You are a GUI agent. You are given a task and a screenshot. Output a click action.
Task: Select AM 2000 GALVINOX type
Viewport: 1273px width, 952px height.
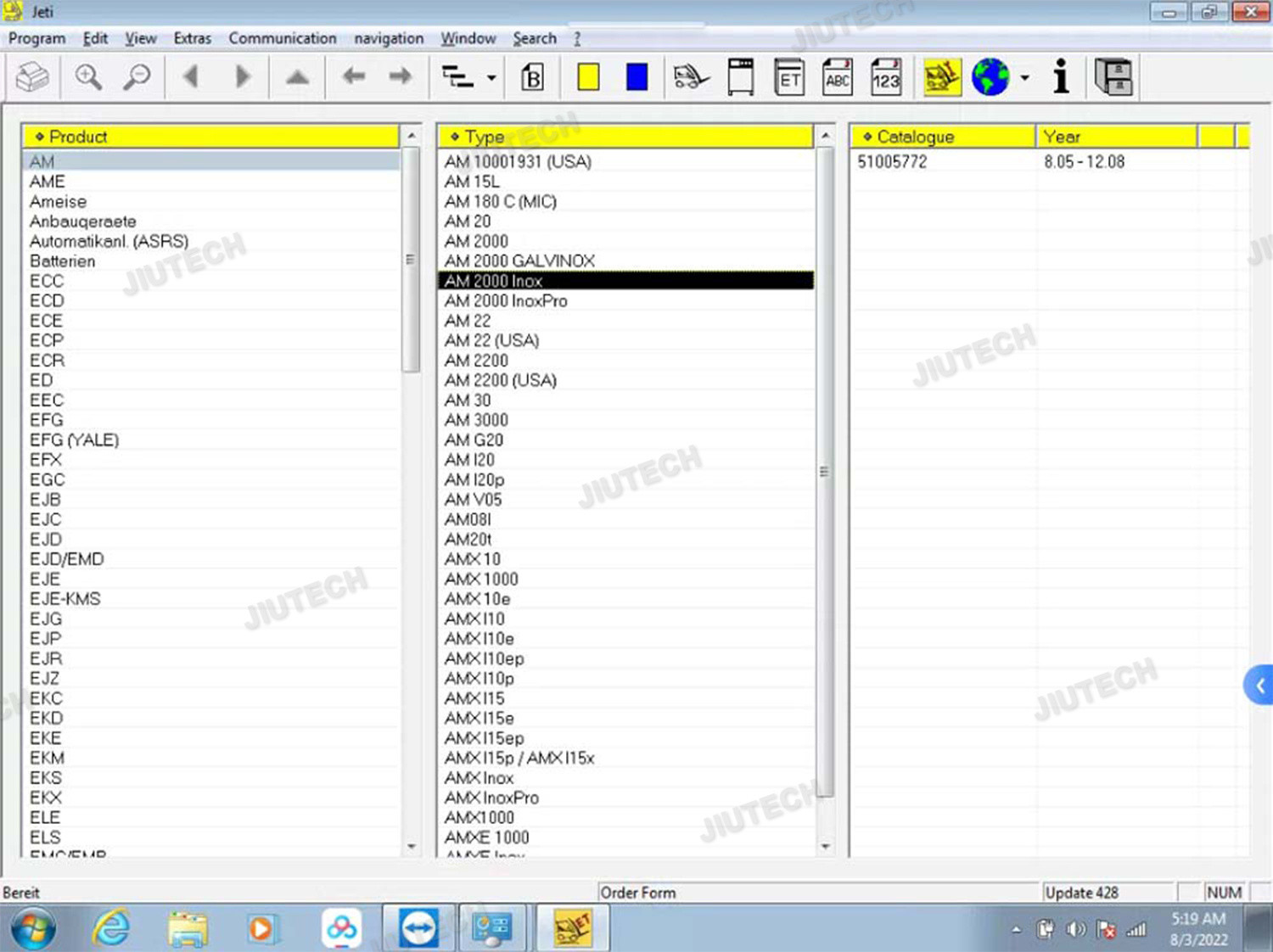pos(626,261)
